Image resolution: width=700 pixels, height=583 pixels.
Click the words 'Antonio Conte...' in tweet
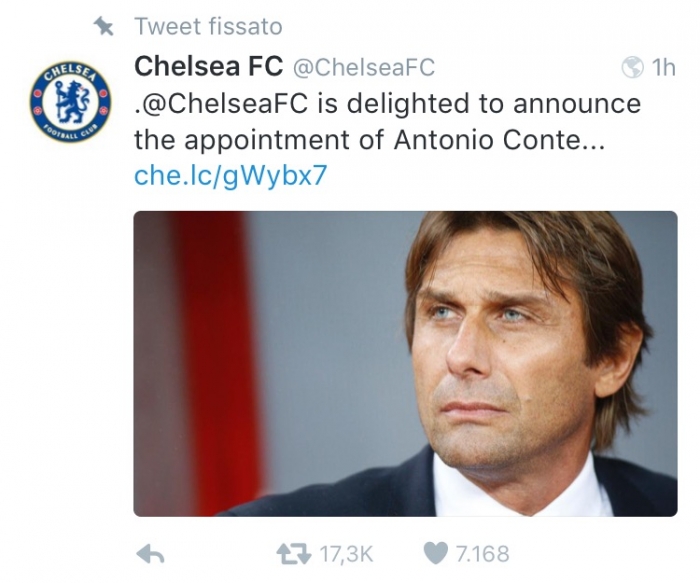point(522,140)
